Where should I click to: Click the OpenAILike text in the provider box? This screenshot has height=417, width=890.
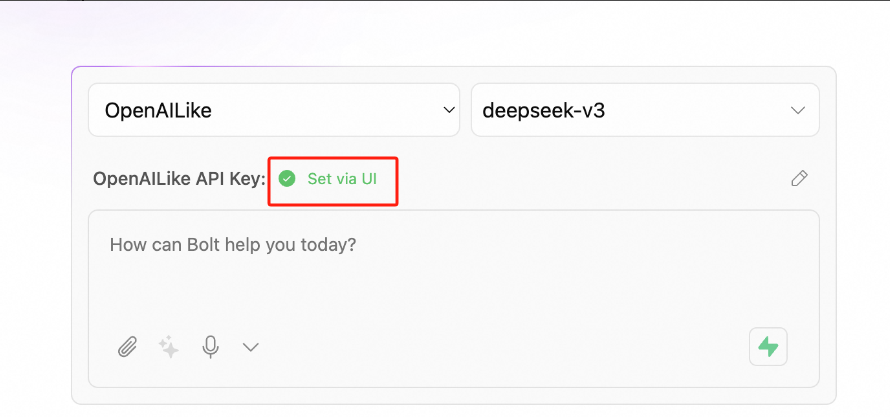coord(158,110)
